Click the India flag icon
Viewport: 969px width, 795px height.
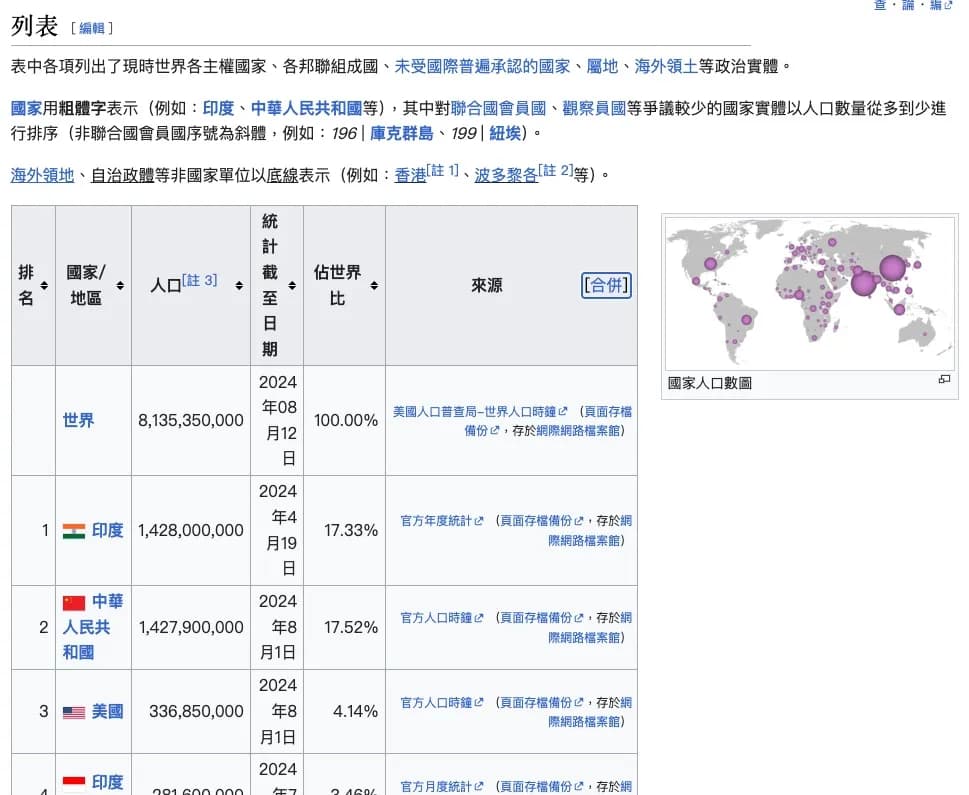(x=74, y=531)
